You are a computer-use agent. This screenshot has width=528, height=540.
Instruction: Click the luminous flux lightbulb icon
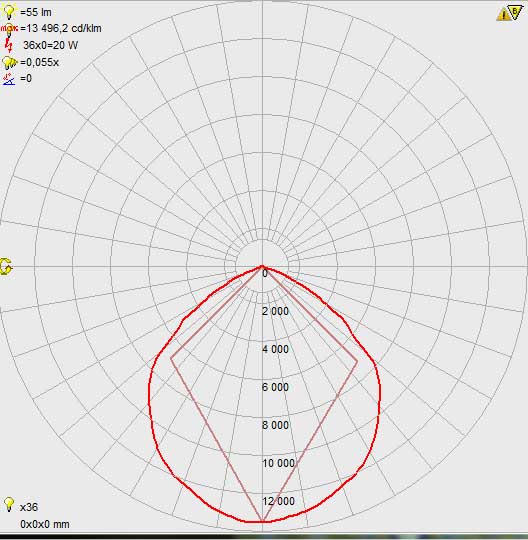point(9,11)
